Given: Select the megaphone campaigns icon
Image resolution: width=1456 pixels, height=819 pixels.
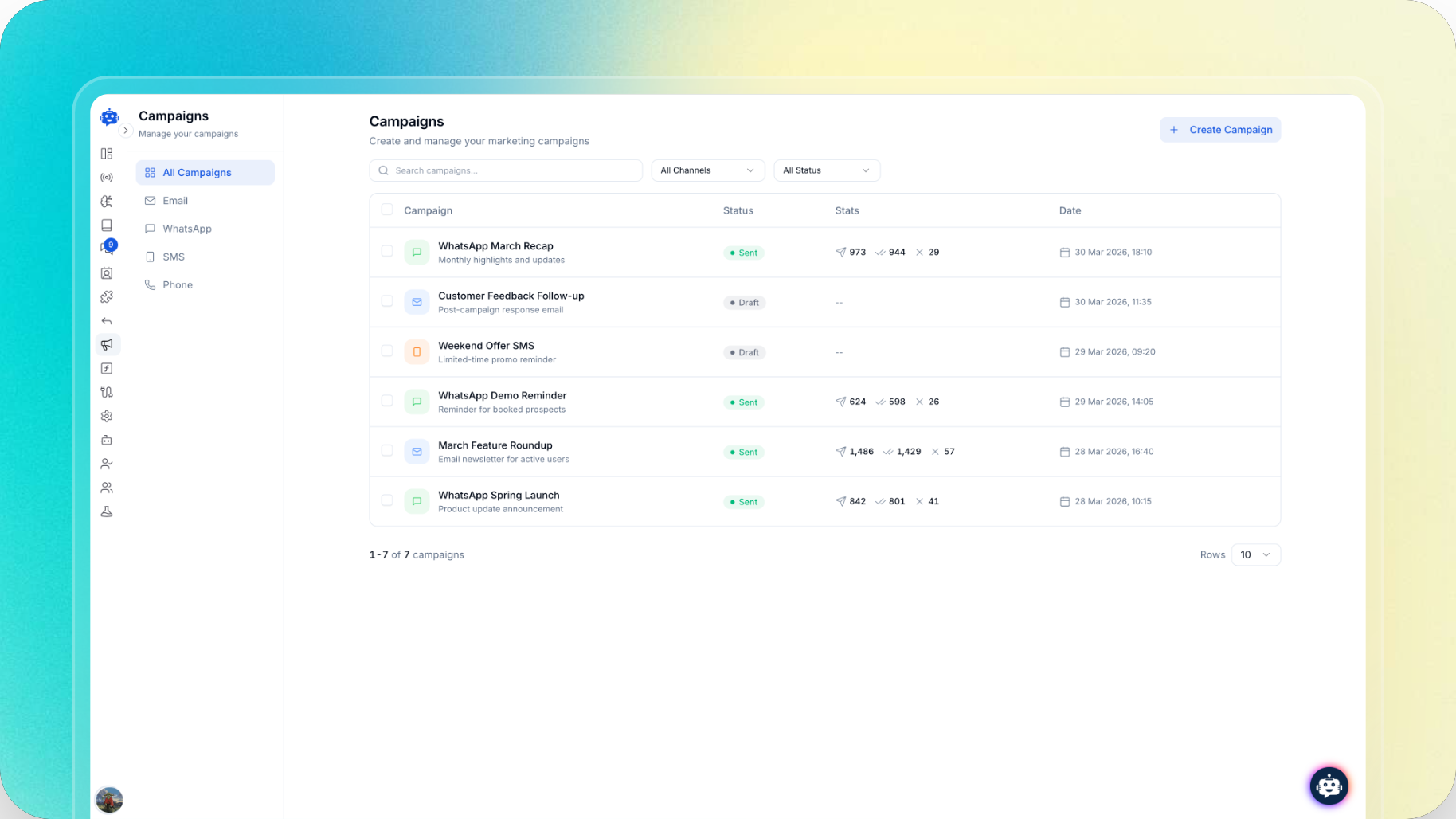Looking at the screenshot, I should point(107,345).
